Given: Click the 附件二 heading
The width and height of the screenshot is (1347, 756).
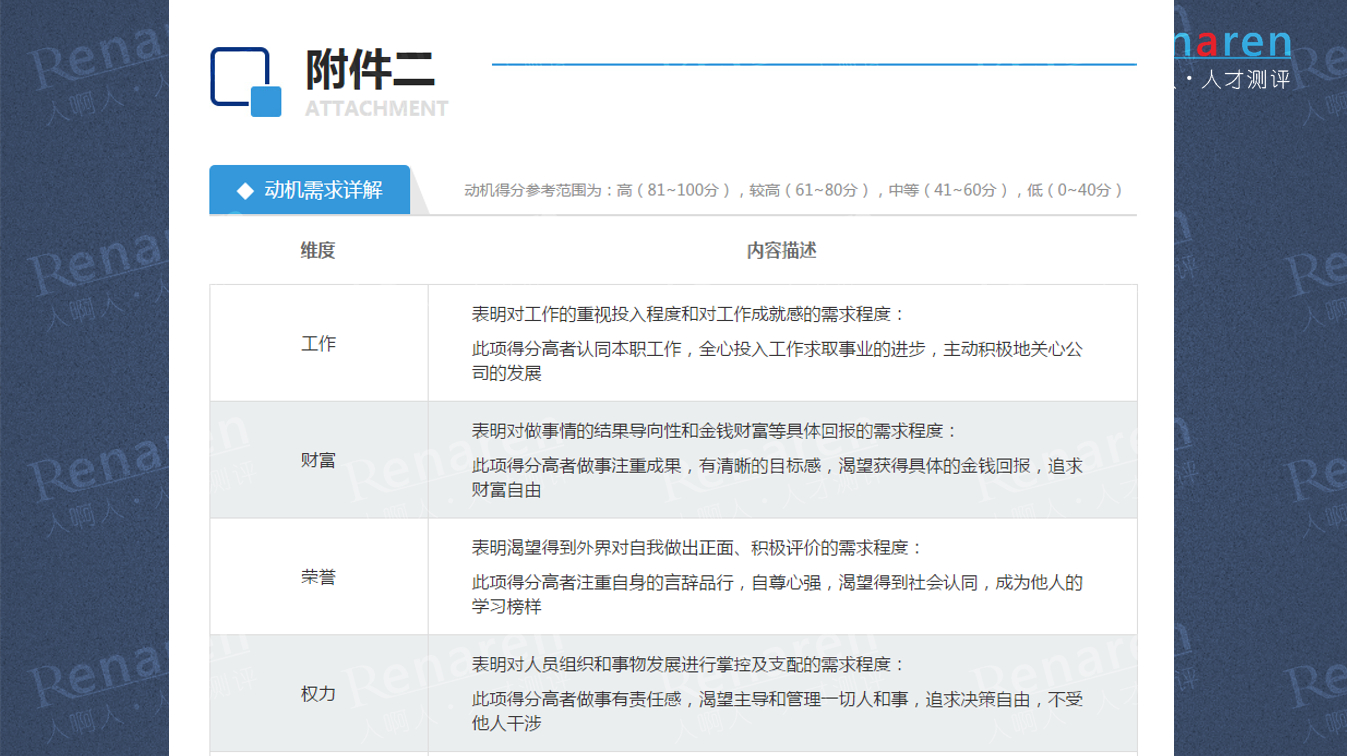Looking at the screenshot, I should pyautogui.click(x=370, y=69).
